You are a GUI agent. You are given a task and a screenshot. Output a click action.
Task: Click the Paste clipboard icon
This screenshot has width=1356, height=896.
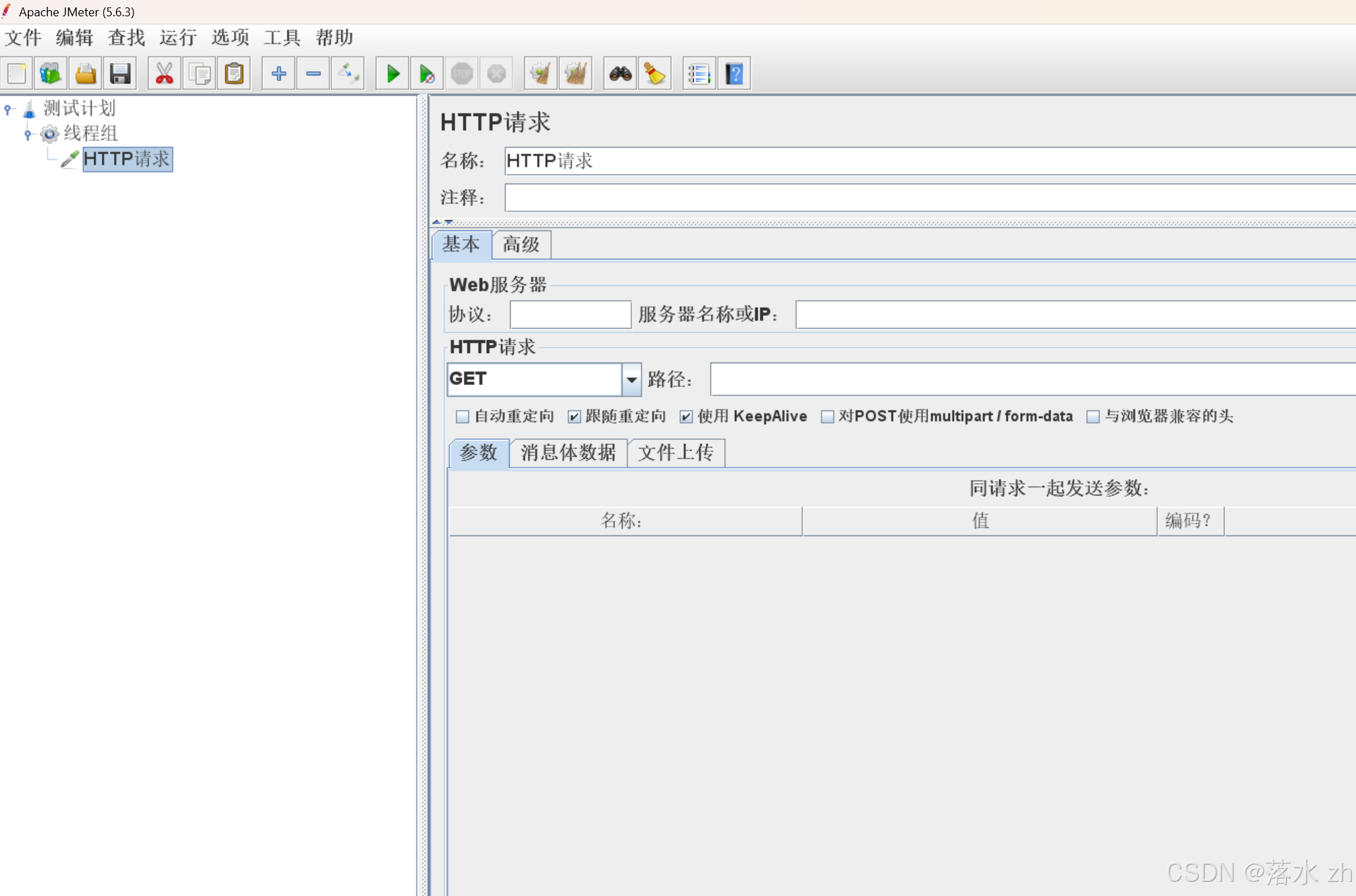click(234, 73)
